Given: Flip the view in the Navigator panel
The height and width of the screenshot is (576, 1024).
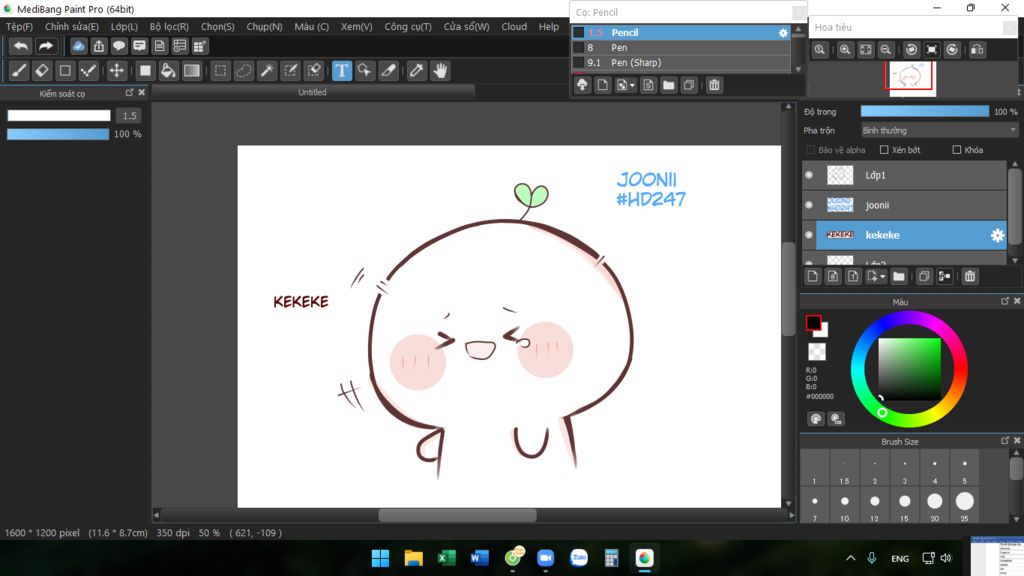Looking at the screenshot, I should pyautogui.click(x=977, y=50).
